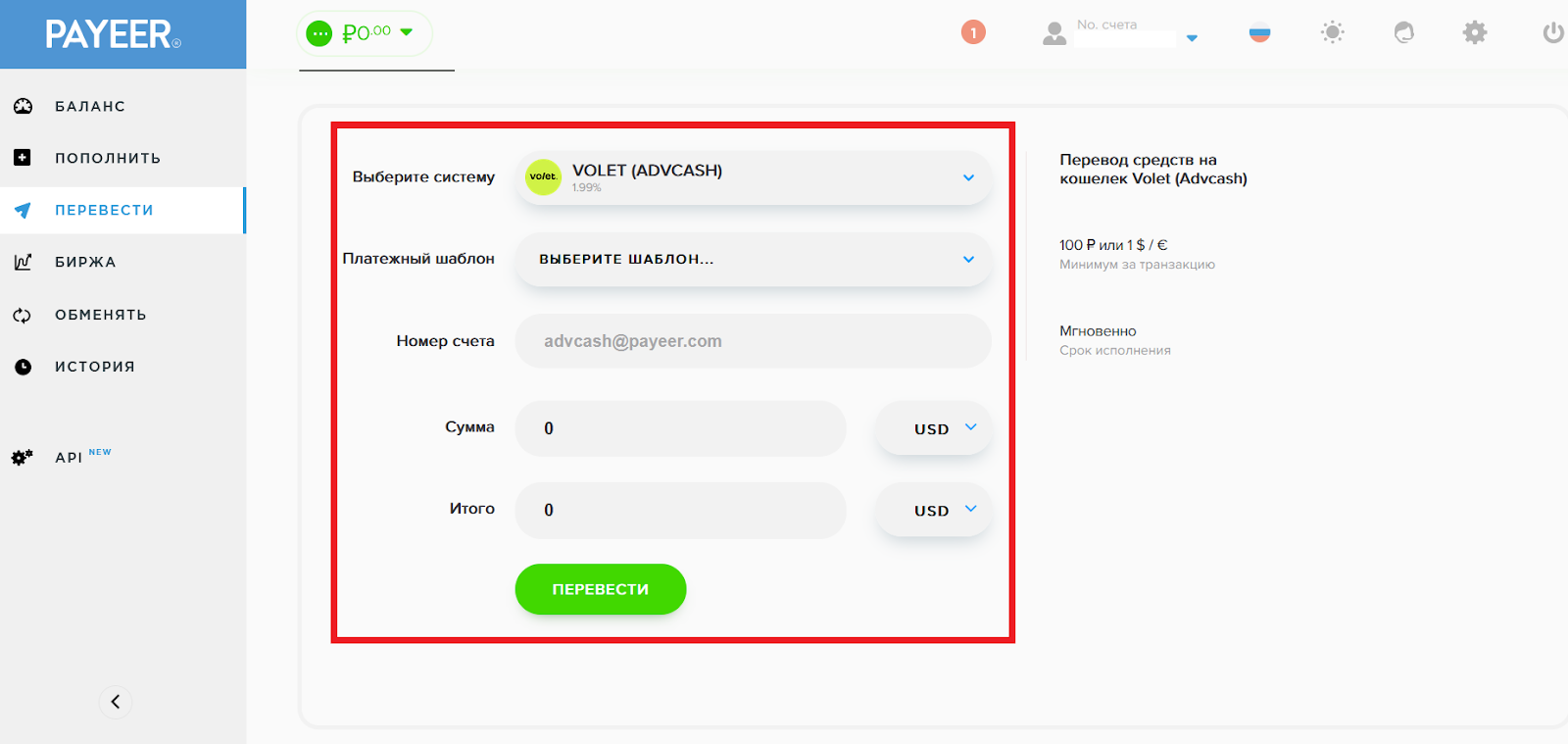Screen dimensions: 1568x744
Task: Open the Выберите шаблон dropdown
Action: pyautogui.click(x=753, y=259)
